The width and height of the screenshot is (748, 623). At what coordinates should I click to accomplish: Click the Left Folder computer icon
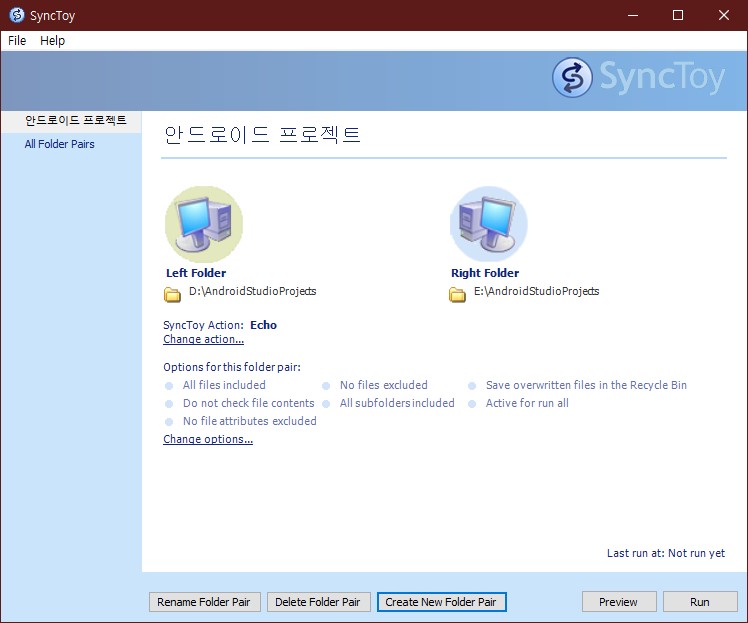pos(204,224)
